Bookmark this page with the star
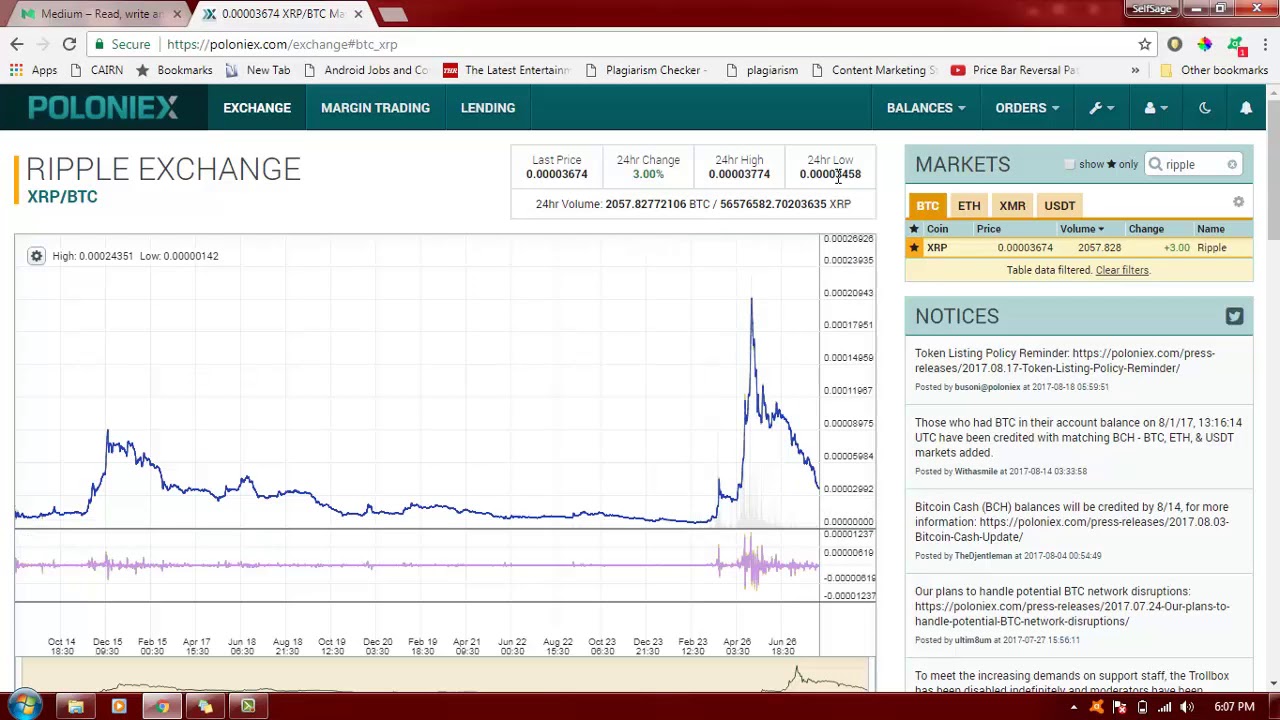This screenshot has height=720, width=1280. coord(1145,44)
